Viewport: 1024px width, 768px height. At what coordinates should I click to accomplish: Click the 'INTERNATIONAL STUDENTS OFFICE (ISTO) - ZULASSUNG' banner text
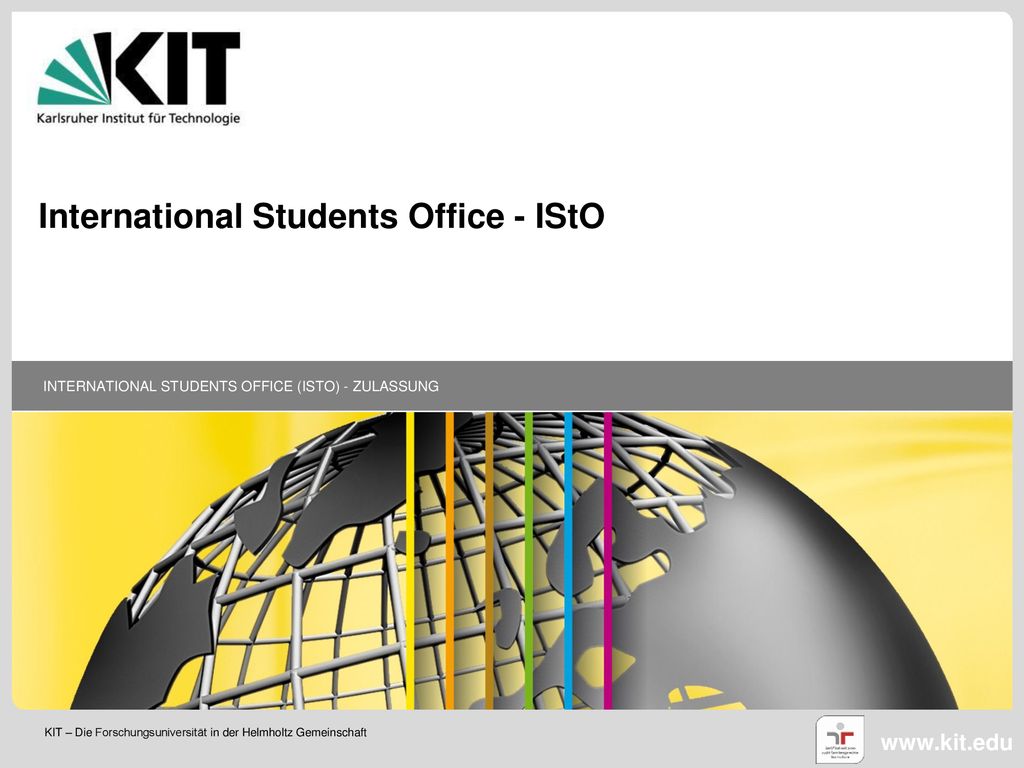(241, 386)
